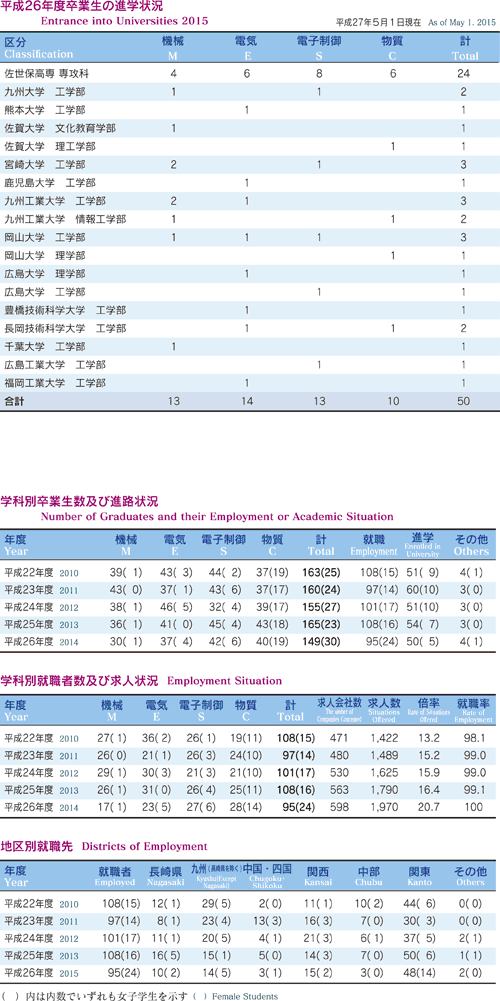
Task: Click 'Number of Graduates and their Employment or Academic Situation'
Action: point(216,516)
